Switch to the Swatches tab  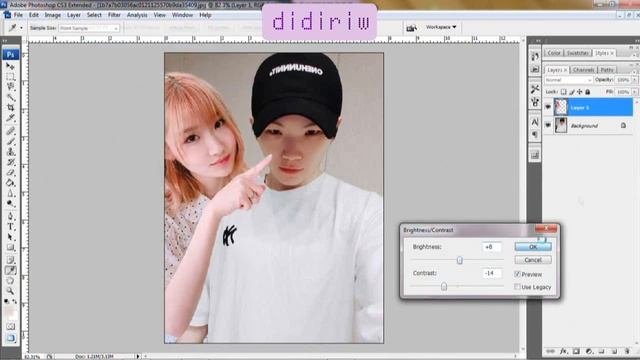[578, 53]
